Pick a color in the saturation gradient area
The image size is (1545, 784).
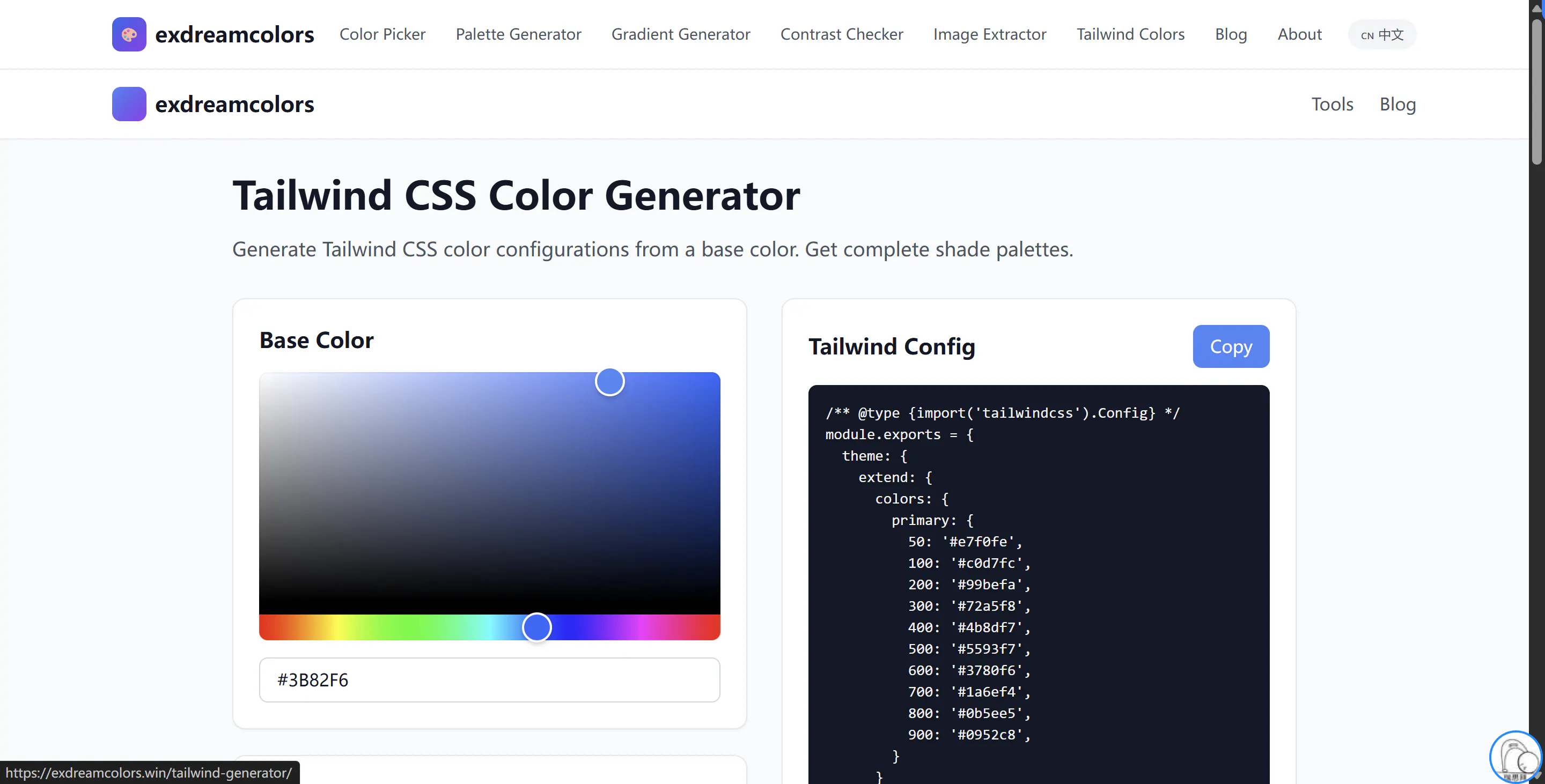click(489, 493)
